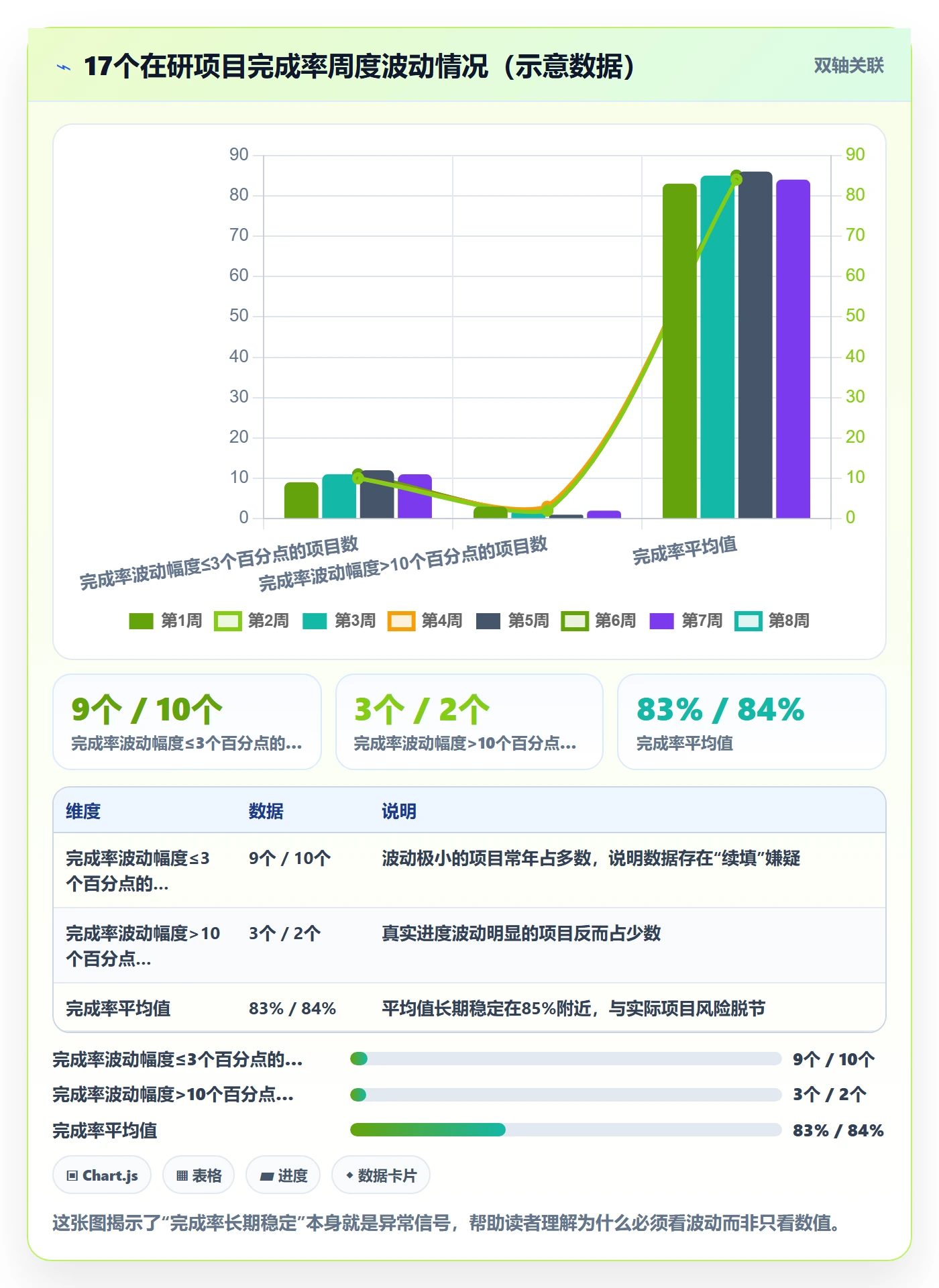Click the 数据 table column header
Screen dimensions: 939x1288
266,811
